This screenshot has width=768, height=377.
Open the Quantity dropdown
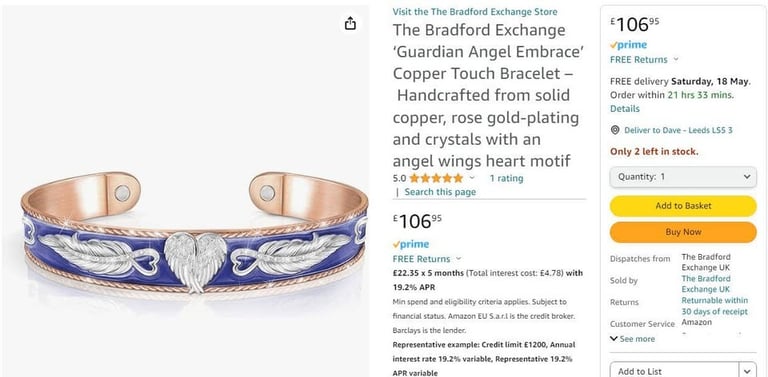pos(683,177)
